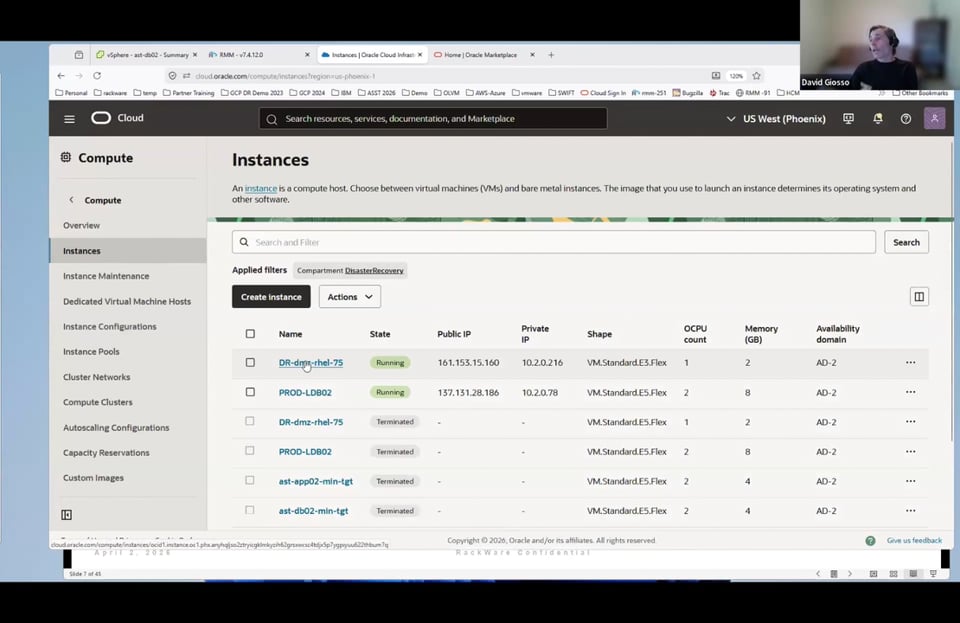Open Autoscaling Configurations in sidebar
This screenshot has height=623, width=960.
(116, 427)
